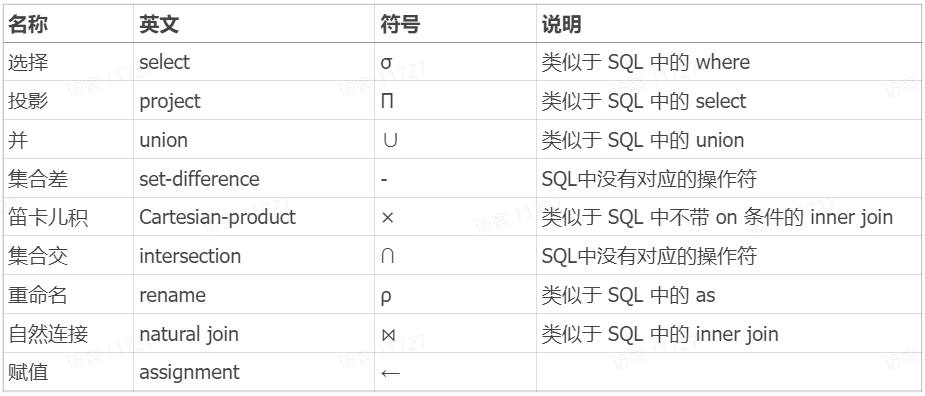
Task: Click the 笛卡儿积 name cell
Action: coord(48,218)
